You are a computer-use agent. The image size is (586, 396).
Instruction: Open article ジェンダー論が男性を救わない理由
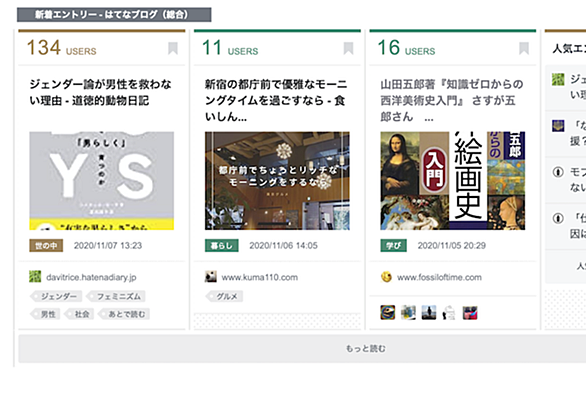coord(100,92)
